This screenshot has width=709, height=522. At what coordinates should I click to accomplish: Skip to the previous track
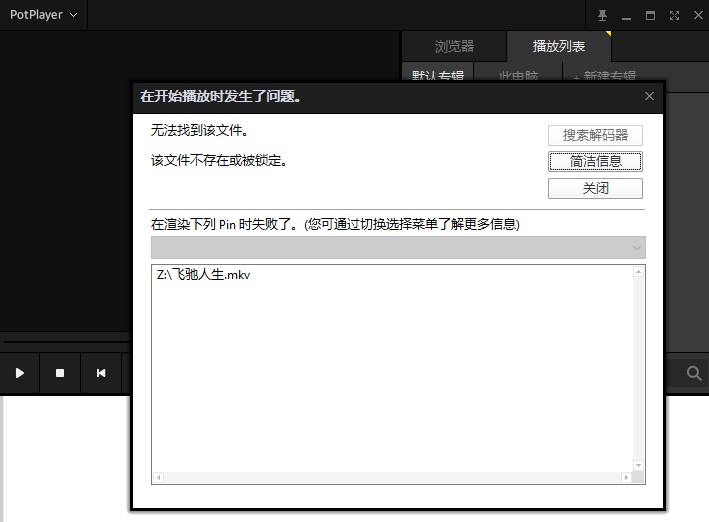click(x=101, y=373)
